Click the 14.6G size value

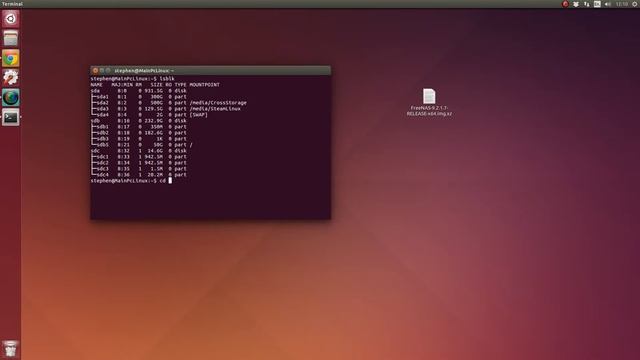tap(155, 151)
